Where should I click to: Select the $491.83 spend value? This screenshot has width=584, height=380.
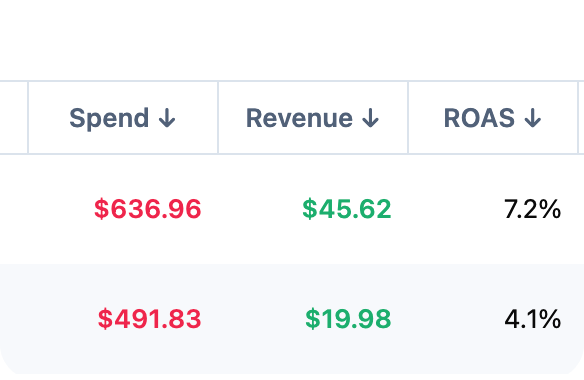click(x=149, y=319)
